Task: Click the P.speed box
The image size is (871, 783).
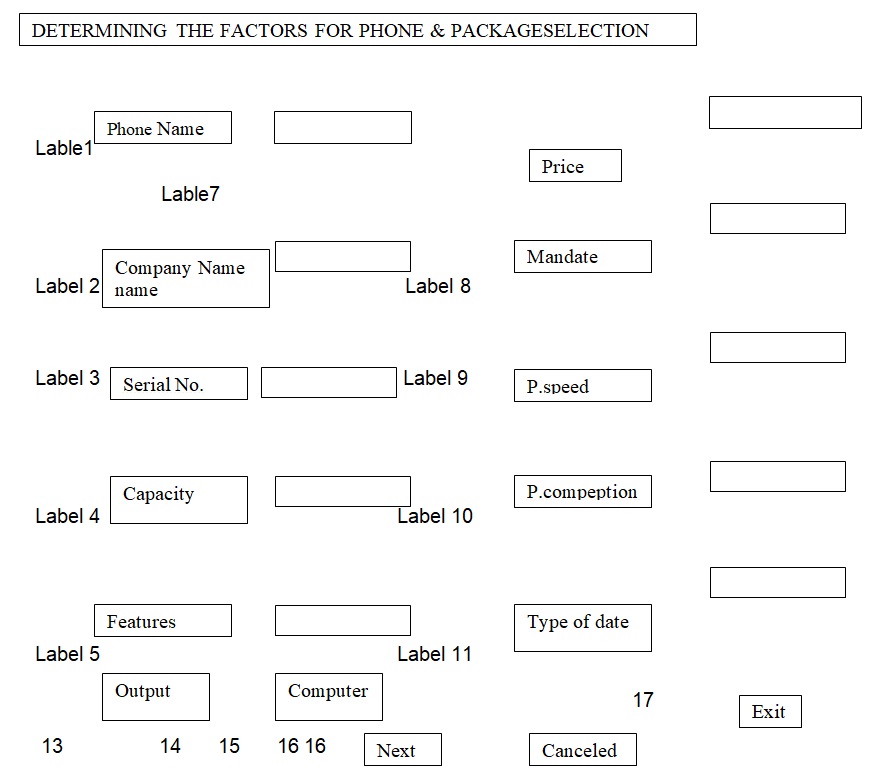Action: tap(582, 385)
